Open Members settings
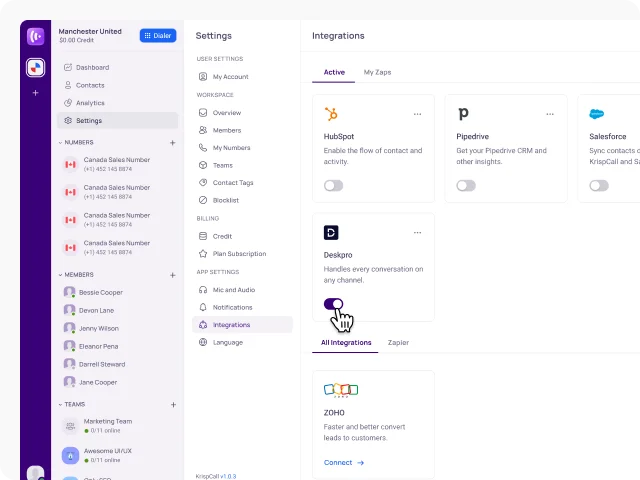 (x=220, y=130)
